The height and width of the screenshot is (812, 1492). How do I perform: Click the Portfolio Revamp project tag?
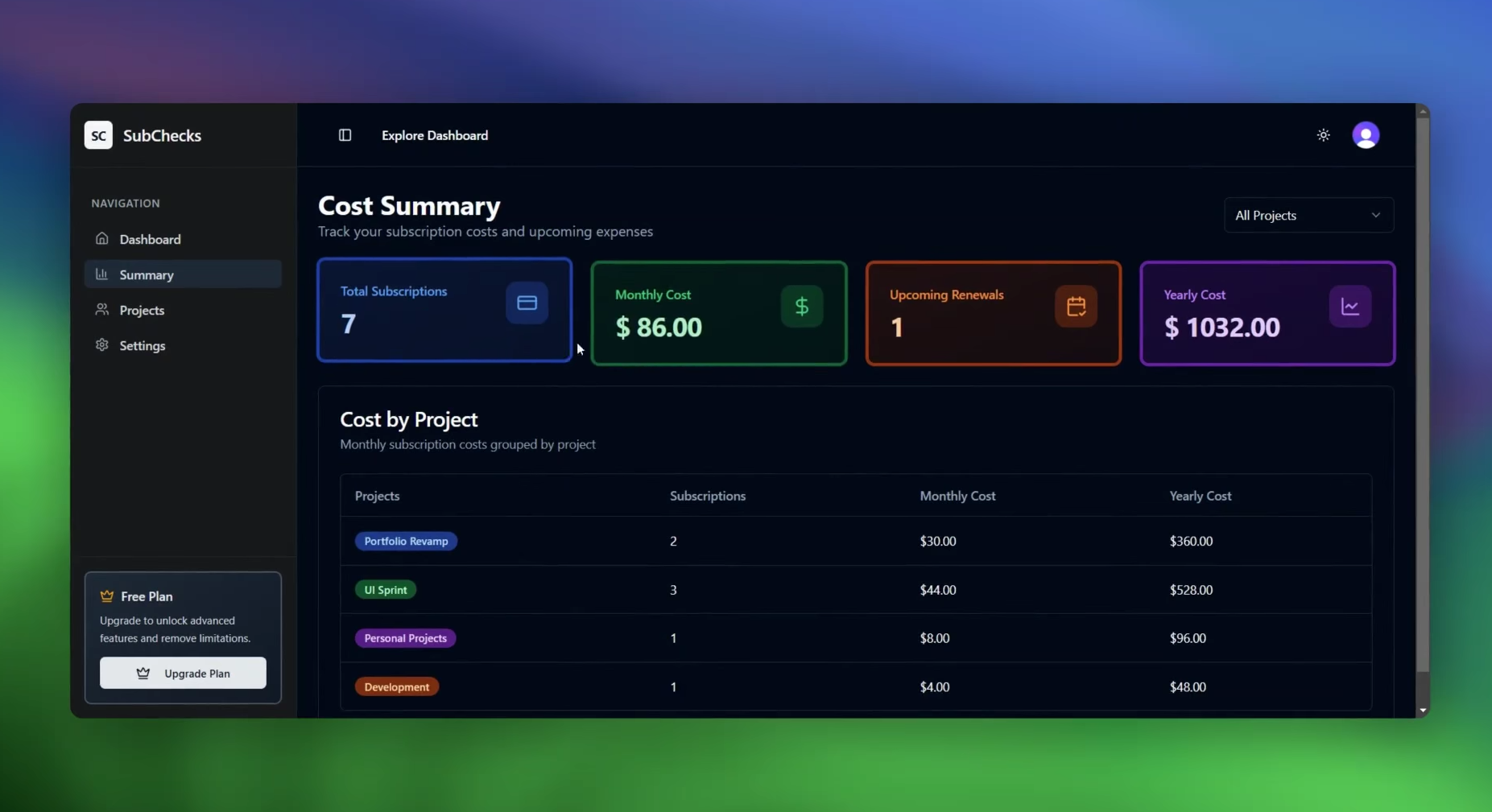tap(406, 541)
